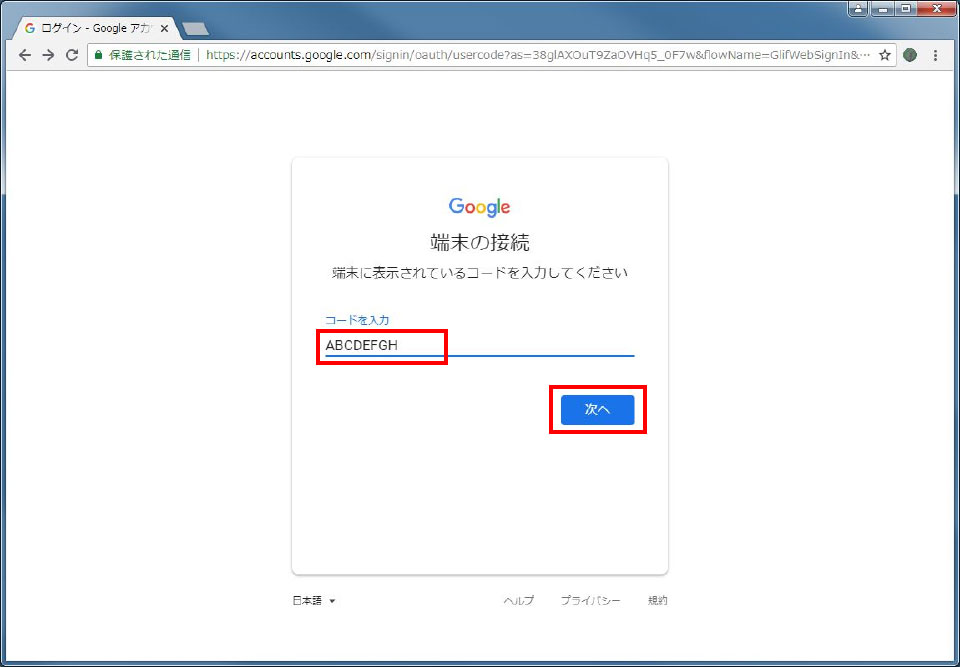This screenshot has width=960, height=667.
Task: Close the Google login tab
Action: pos(164,29)
